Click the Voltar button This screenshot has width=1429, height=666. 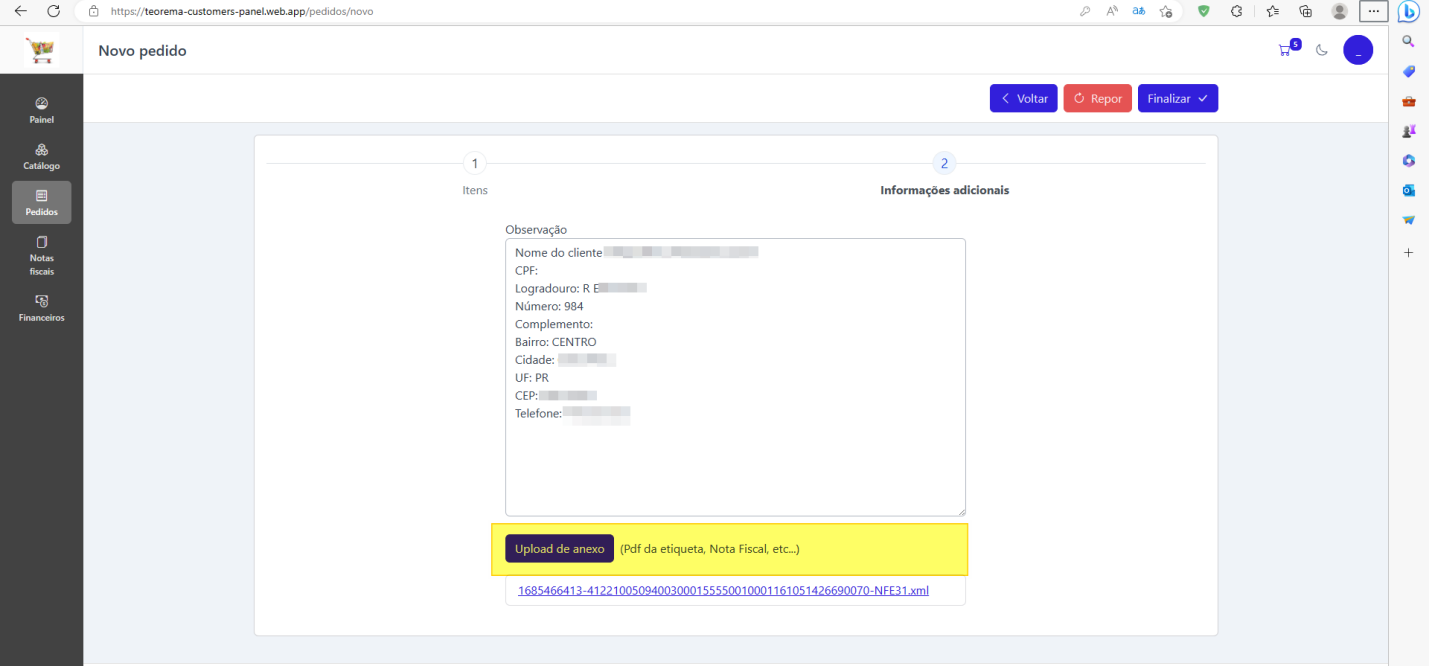(1024, 98)
